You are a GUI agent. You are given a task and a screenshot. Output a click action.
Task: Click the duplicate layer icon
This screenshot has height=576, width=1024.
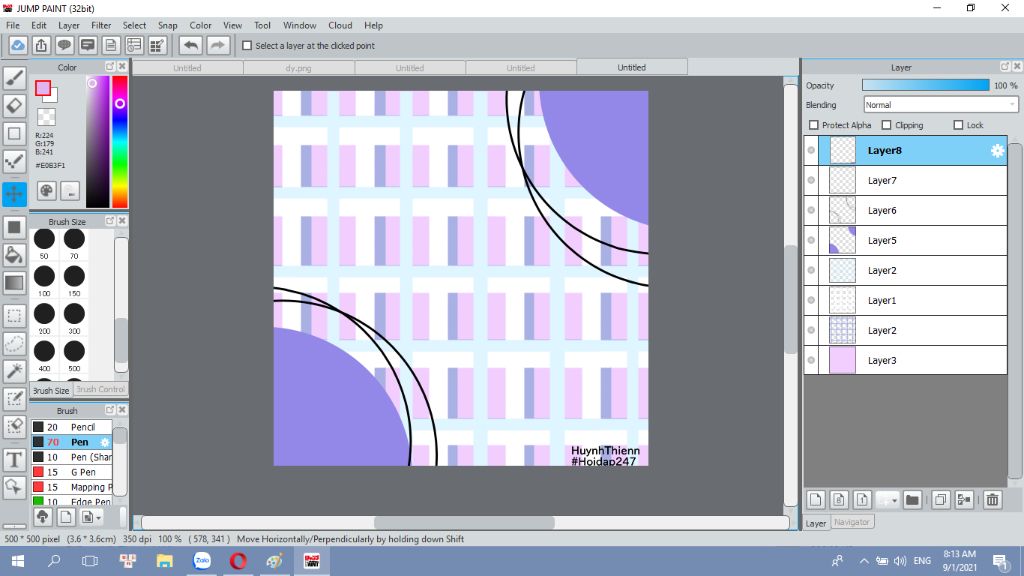940,500
